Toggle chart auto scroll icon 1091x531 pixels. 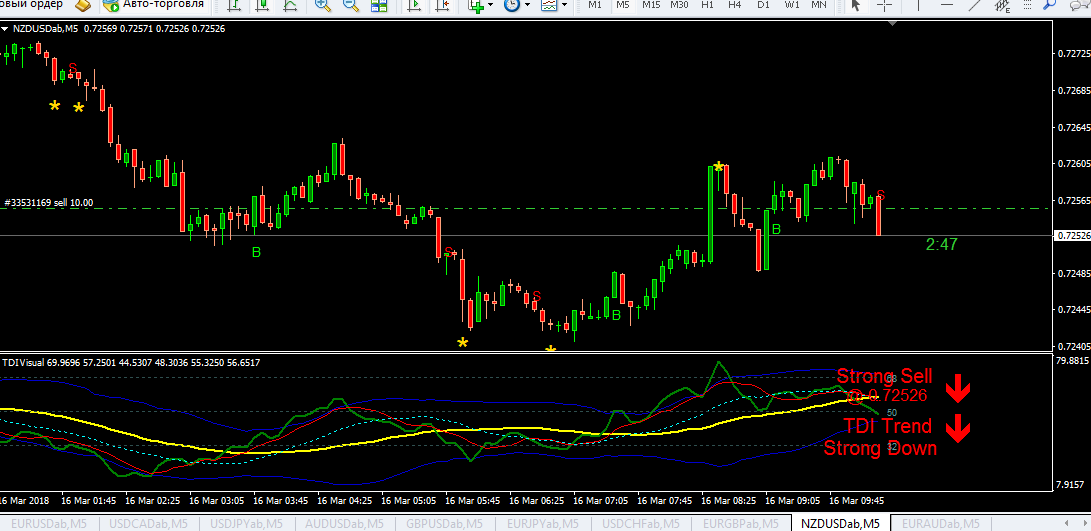pyautogui.click(x=415, y=6)
